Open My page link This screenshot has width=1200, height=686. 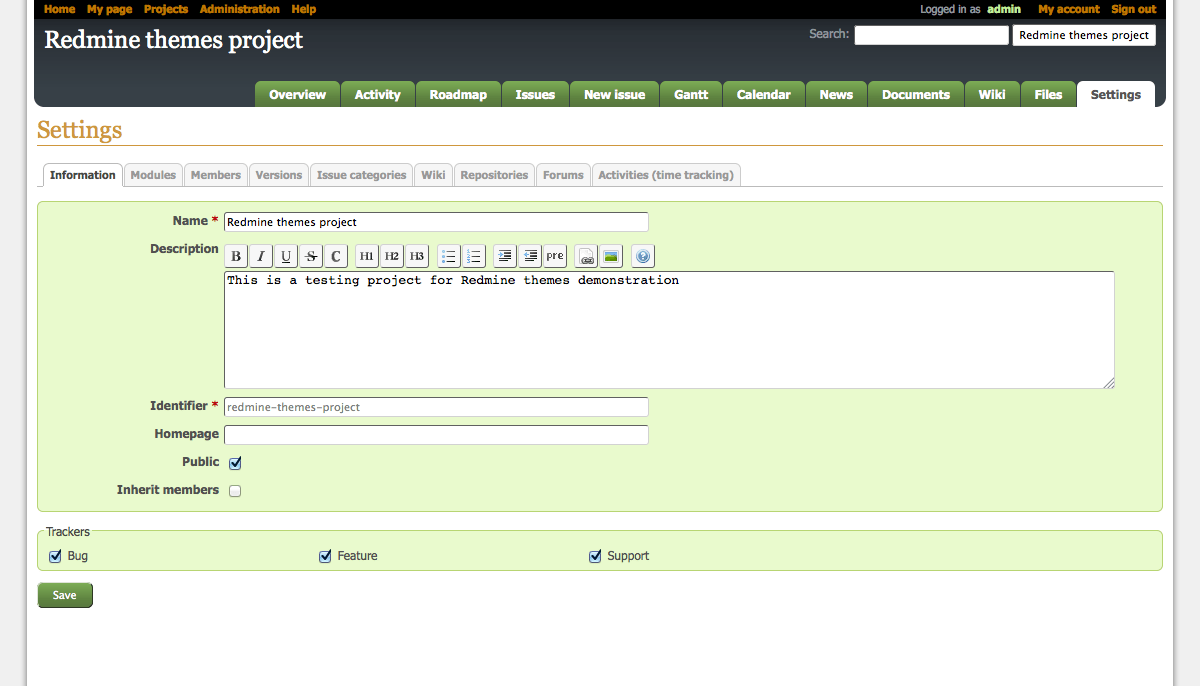coord(109,9)
